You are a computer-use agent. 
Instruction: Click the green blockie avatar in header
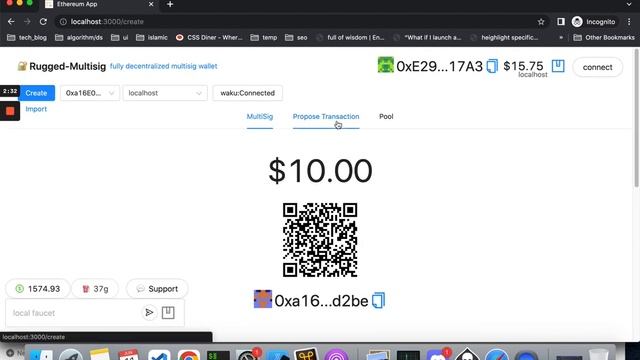point(385,65)
